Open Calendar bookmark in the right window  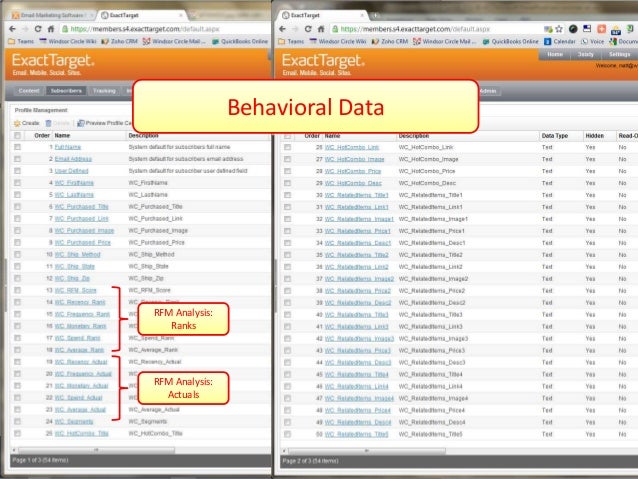(560, 42)
